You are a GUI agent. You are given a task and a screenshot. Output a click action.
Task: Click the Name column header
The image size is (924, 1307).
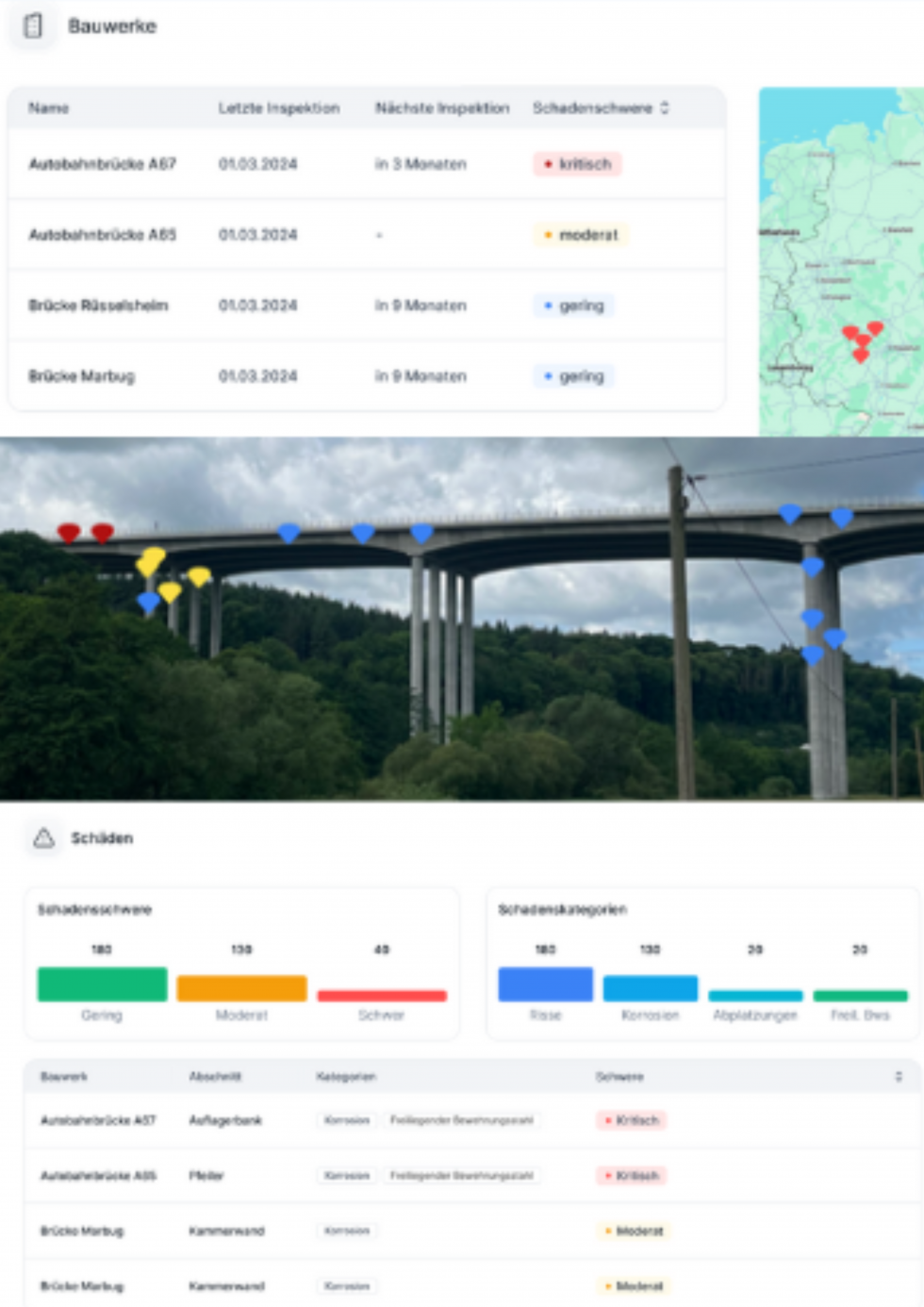click(48, 108)
